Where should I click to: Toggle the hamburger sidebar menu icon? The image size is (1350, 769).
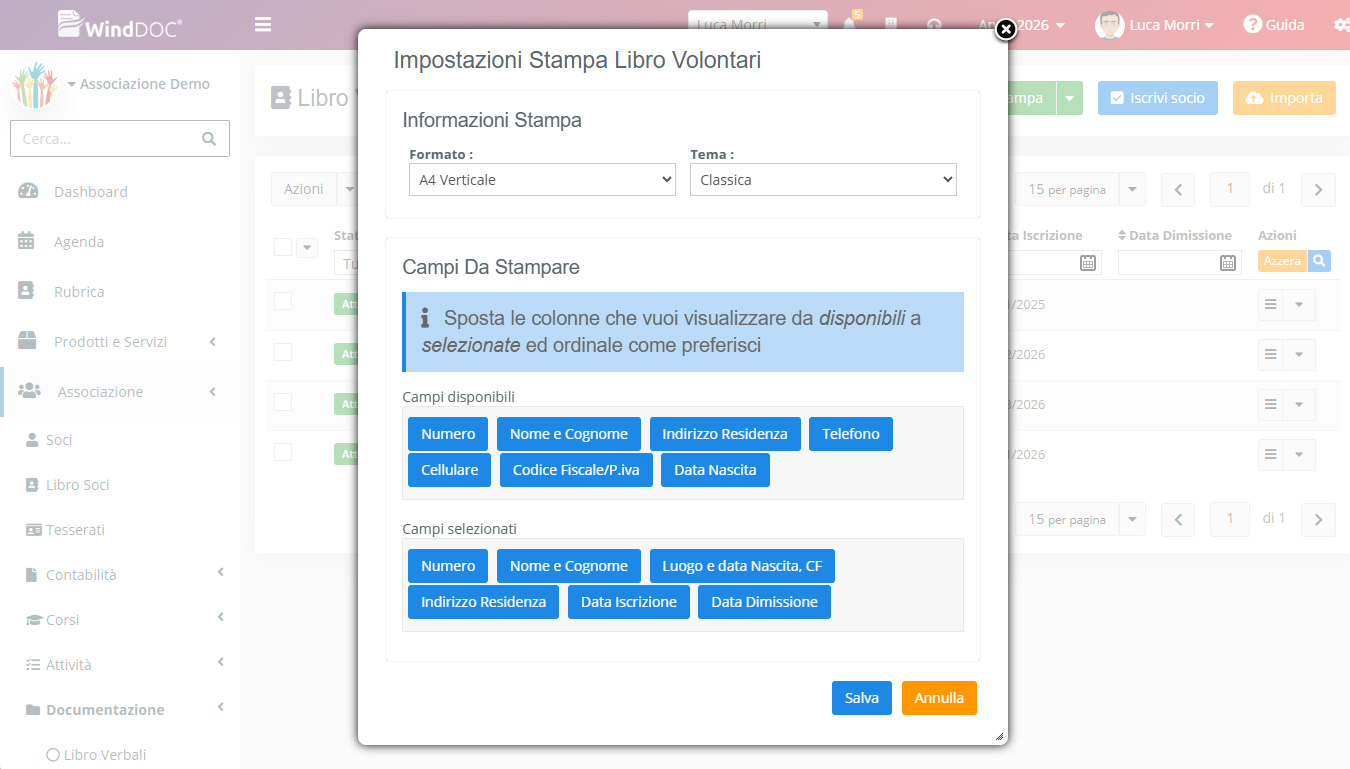(x=263, y=24)
